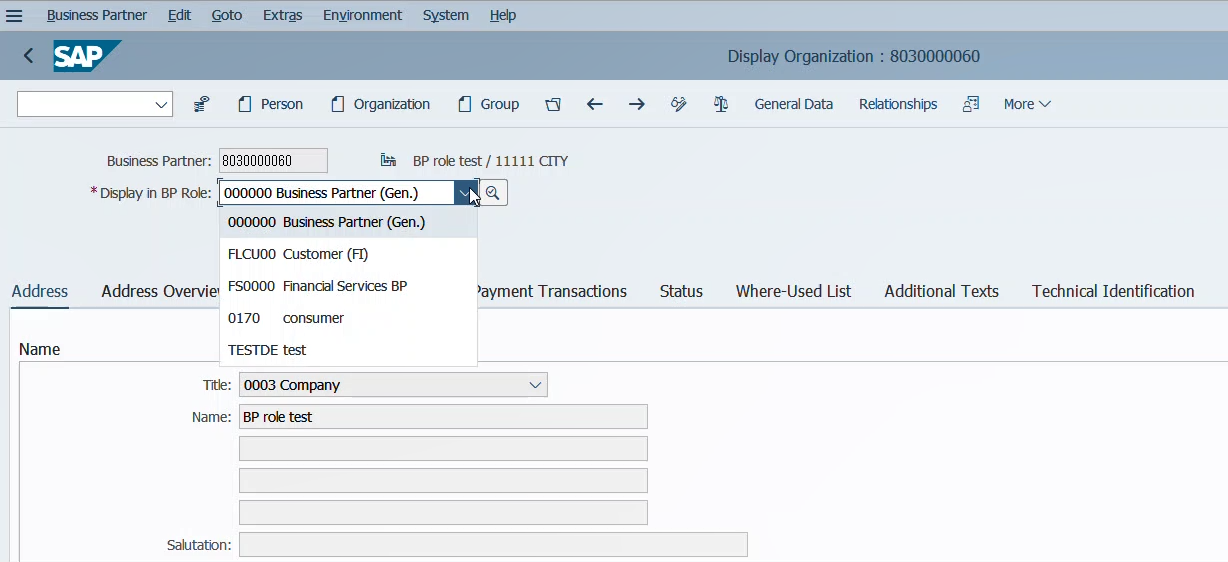1228x562 pixels.
Task: Open the SAP hamburger menu icon
Action: point(14,15)
